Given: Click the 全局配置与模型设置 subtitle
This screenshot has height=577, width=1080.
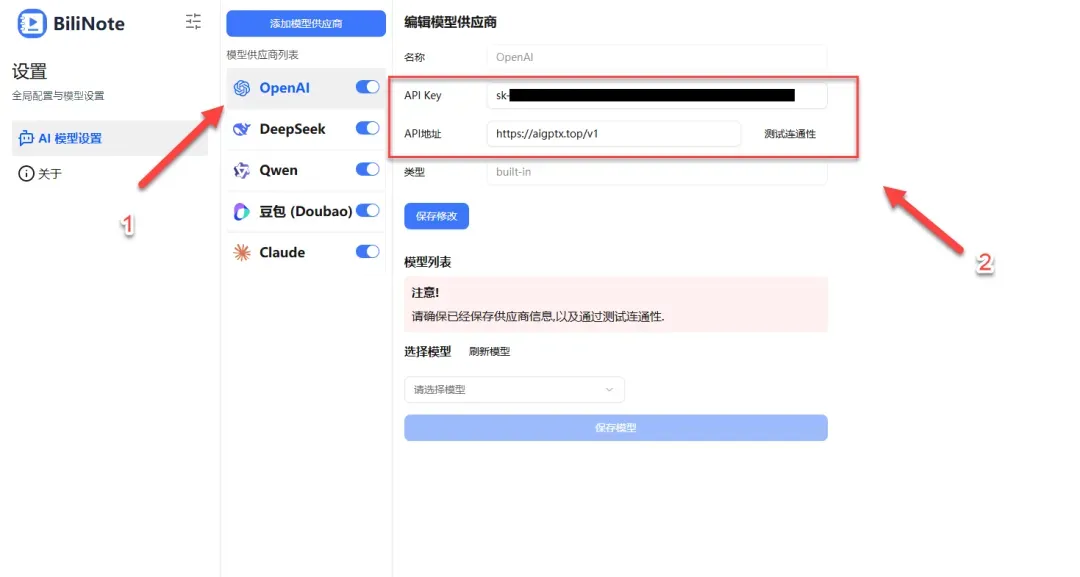Looking at the screenshot, I should click(x=59, y=96).
